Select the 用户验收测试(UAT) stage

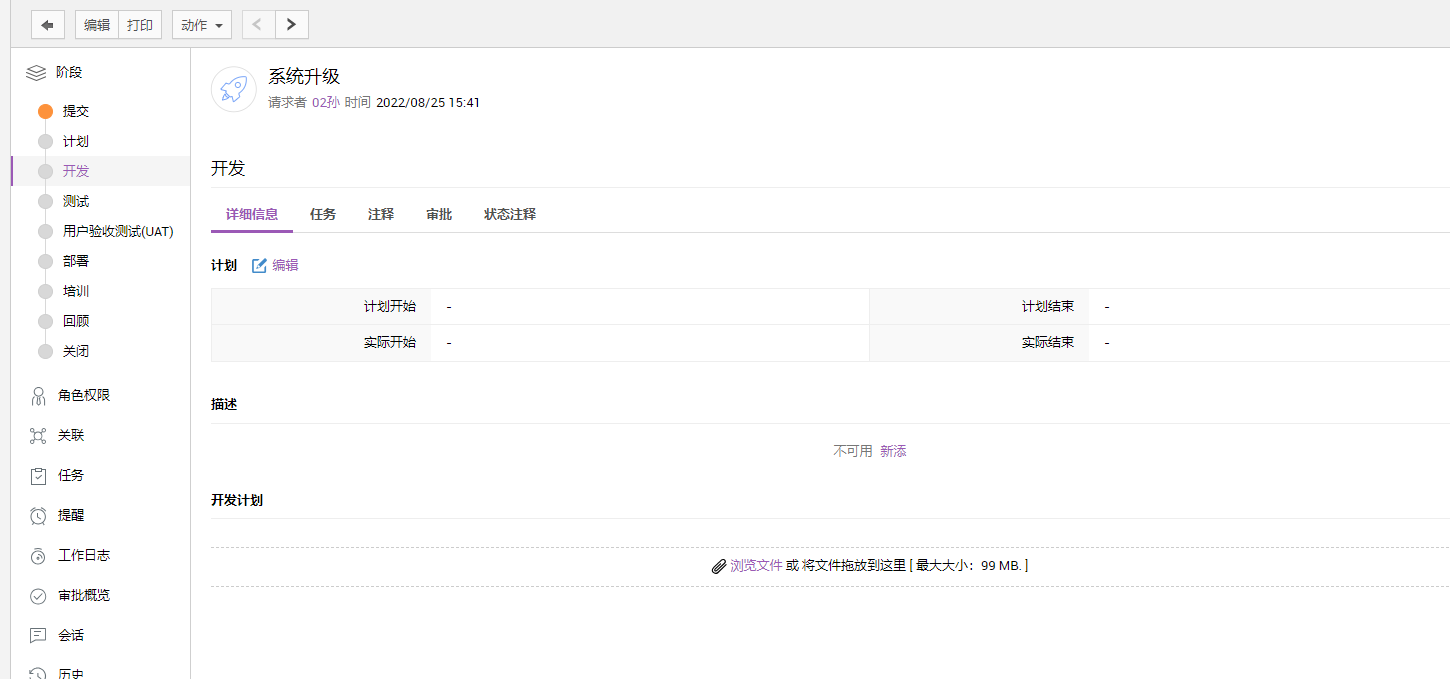click(118, 231)
